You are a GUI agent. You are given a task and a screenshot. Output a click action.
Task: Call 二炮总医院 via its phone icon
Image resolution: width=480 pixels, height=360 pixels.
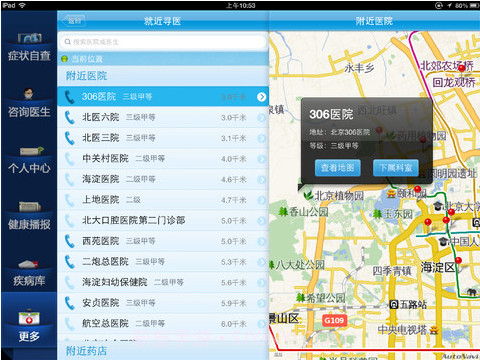pyautogui.click(x=69, y=262)
